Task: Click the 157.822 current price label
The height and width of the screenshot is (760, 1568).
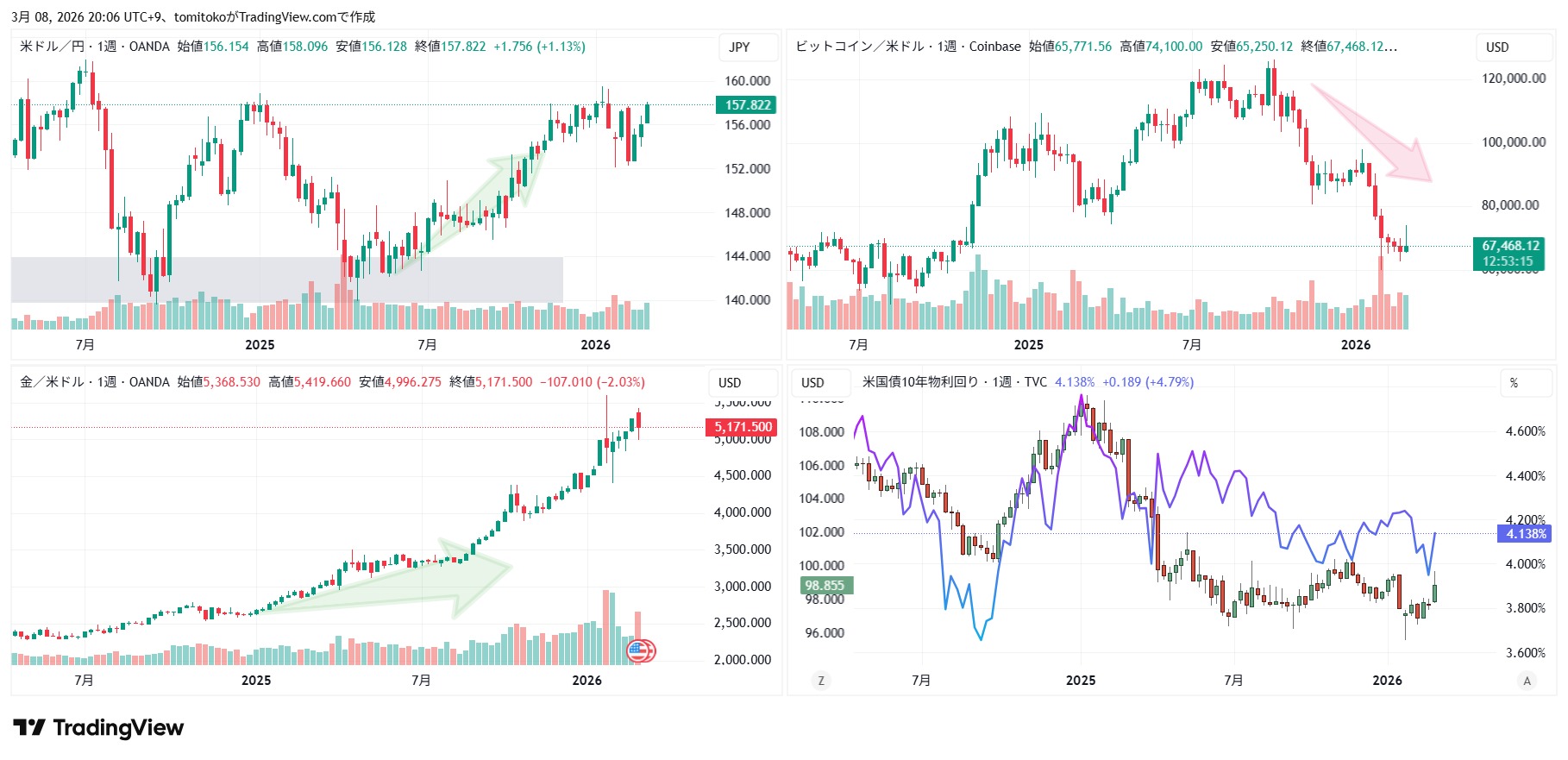Action: 746,105
